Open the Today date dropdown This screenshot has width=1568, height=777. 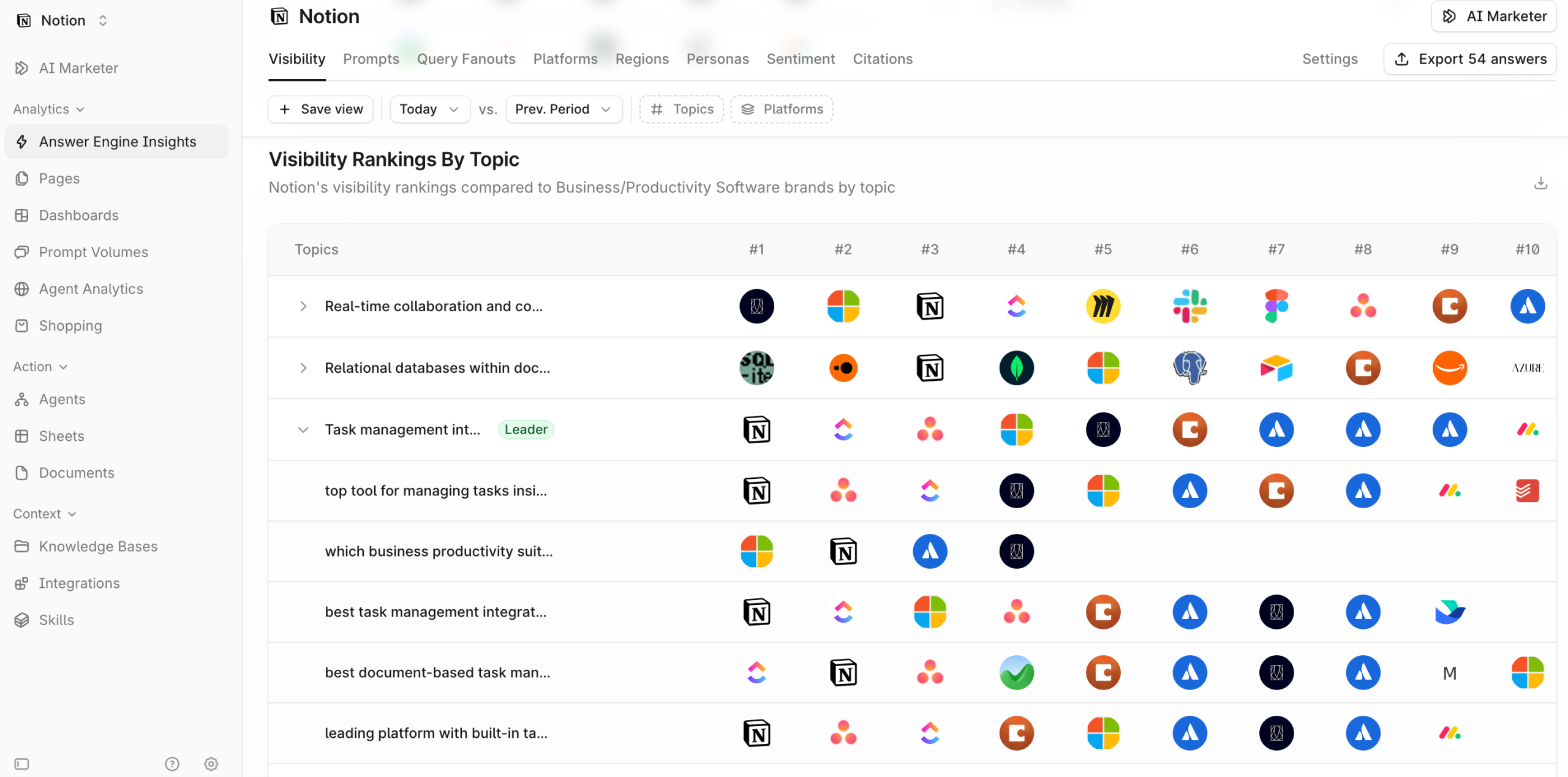(x=430, y=109)
